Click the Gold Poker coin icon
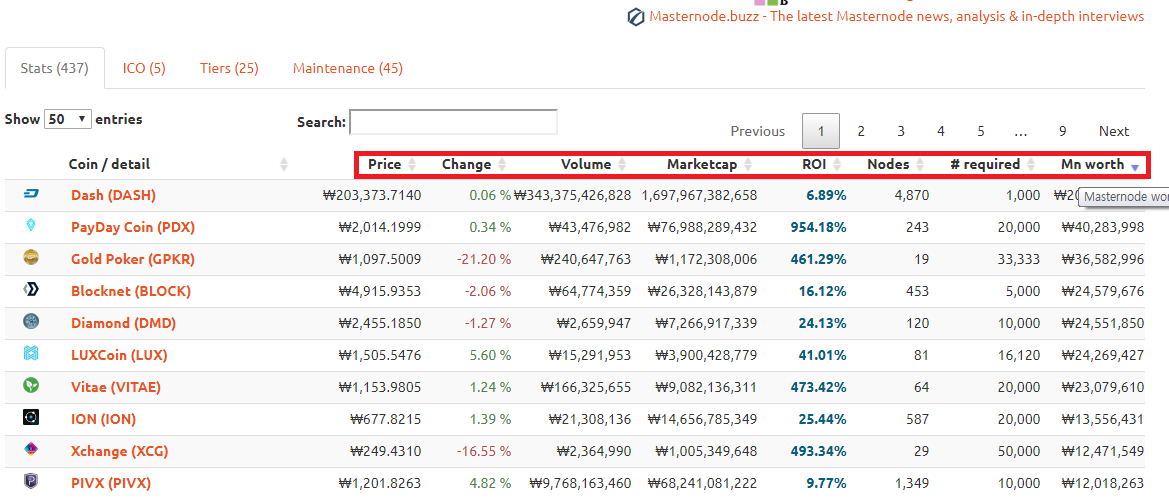Screen dimensions: 1169x499 pyautogui.click(x=30, y=258)
